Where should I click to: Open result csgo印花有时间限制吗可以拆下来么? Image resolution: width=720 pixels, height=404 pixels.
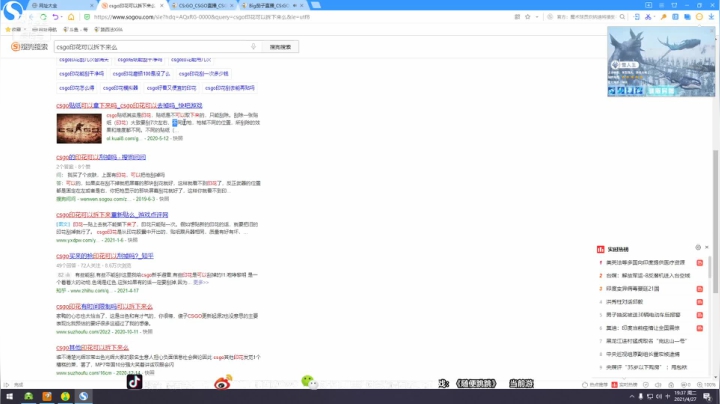pos(104,306)
